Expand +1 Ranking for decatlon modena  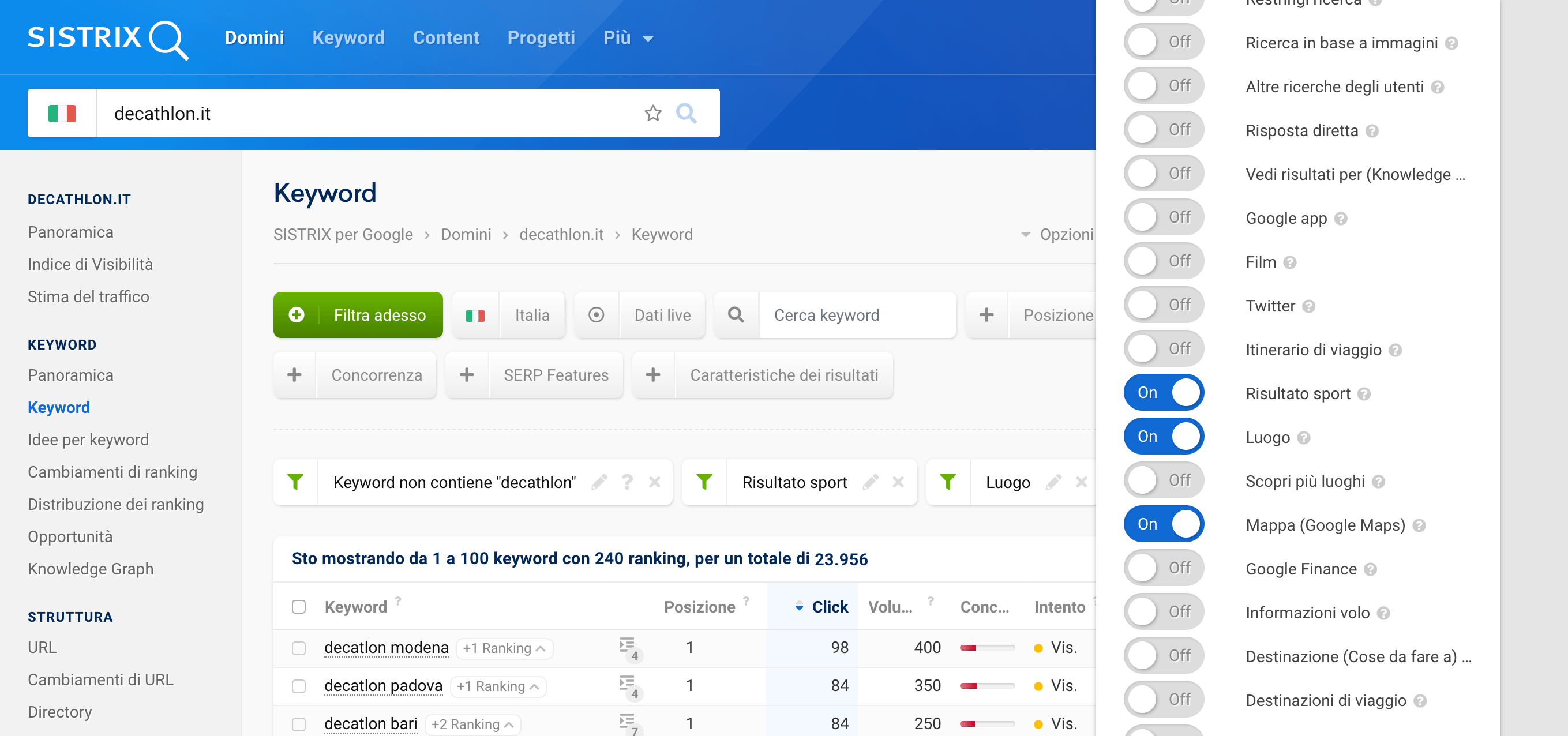point(504,648)
